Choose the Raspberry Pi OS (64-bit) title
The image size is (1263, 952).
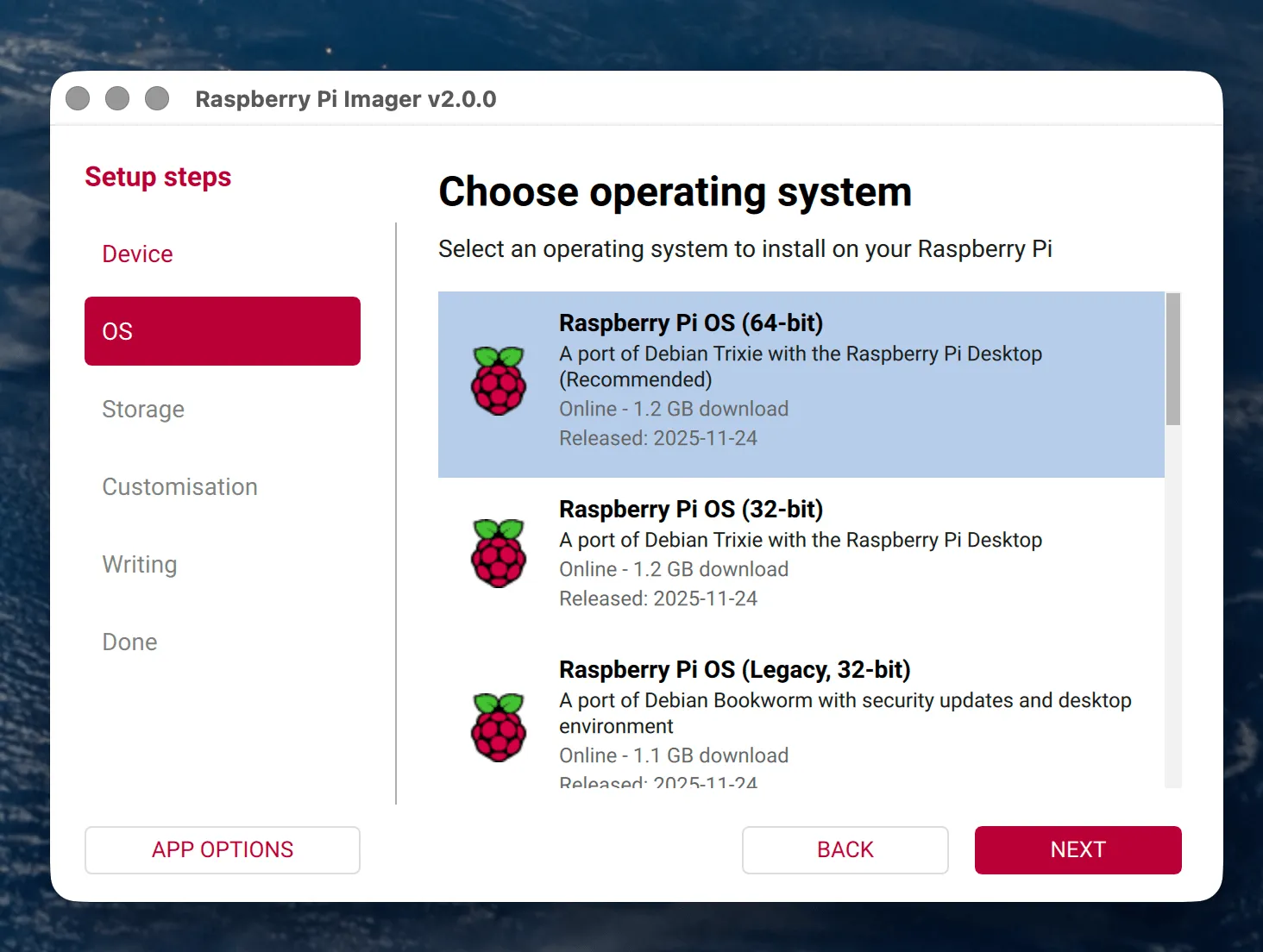tap(691, 323)
